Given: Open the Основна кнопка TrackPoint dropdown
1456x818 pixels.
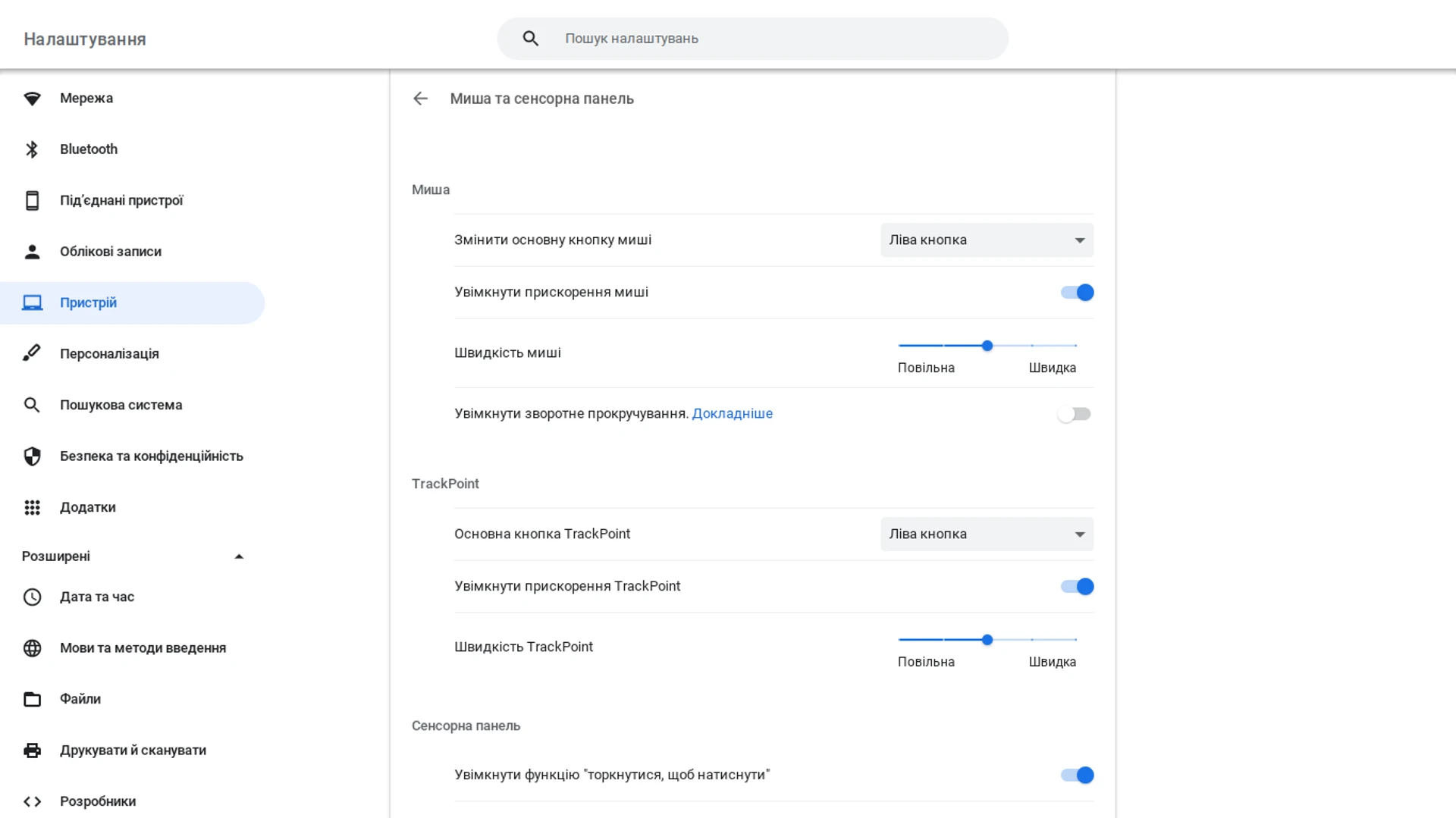Looking at the screenshot, I should click(987, 534).
